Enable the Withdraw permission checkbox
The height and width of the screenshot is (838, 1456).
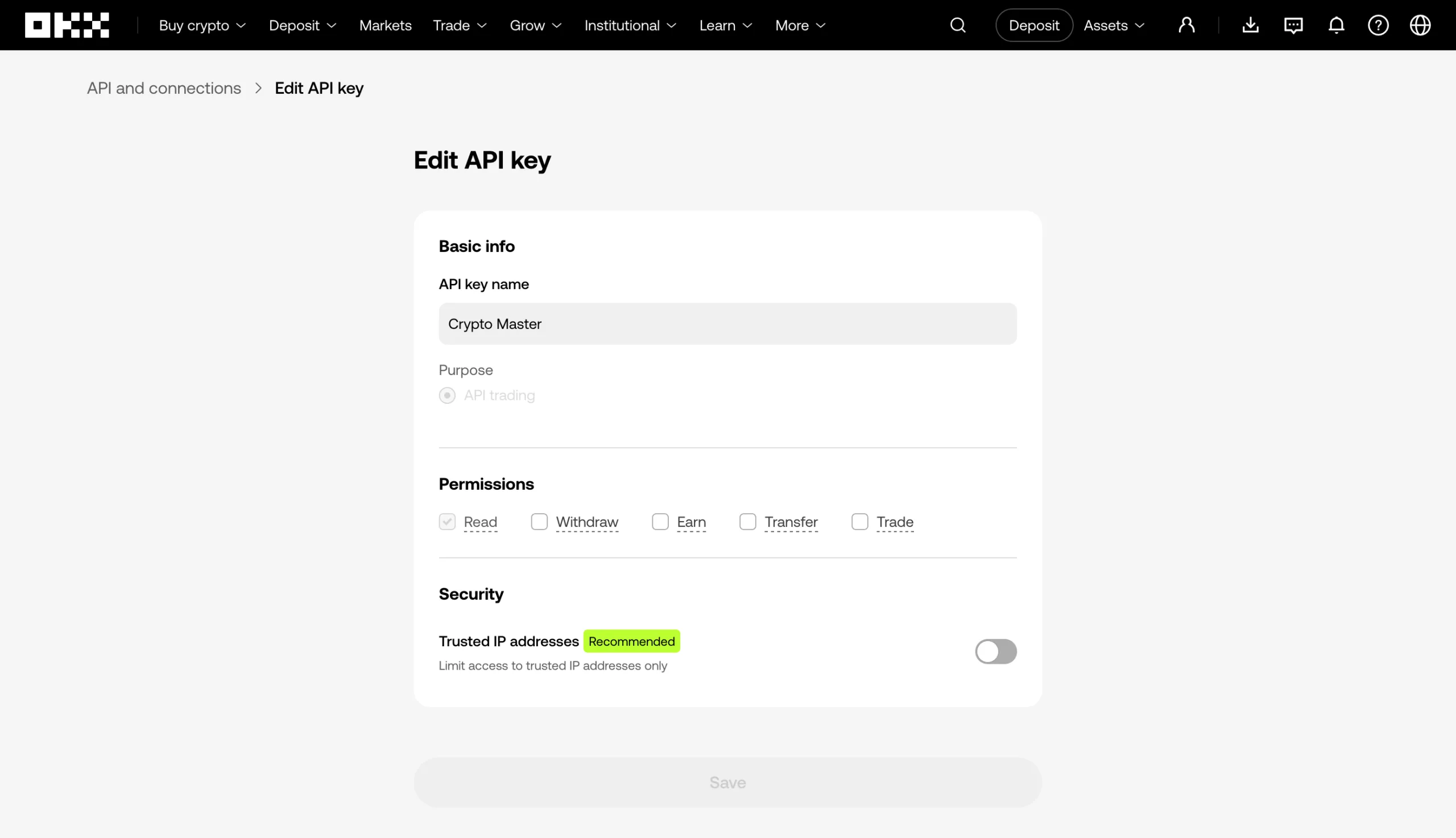(x=539, y=522)
